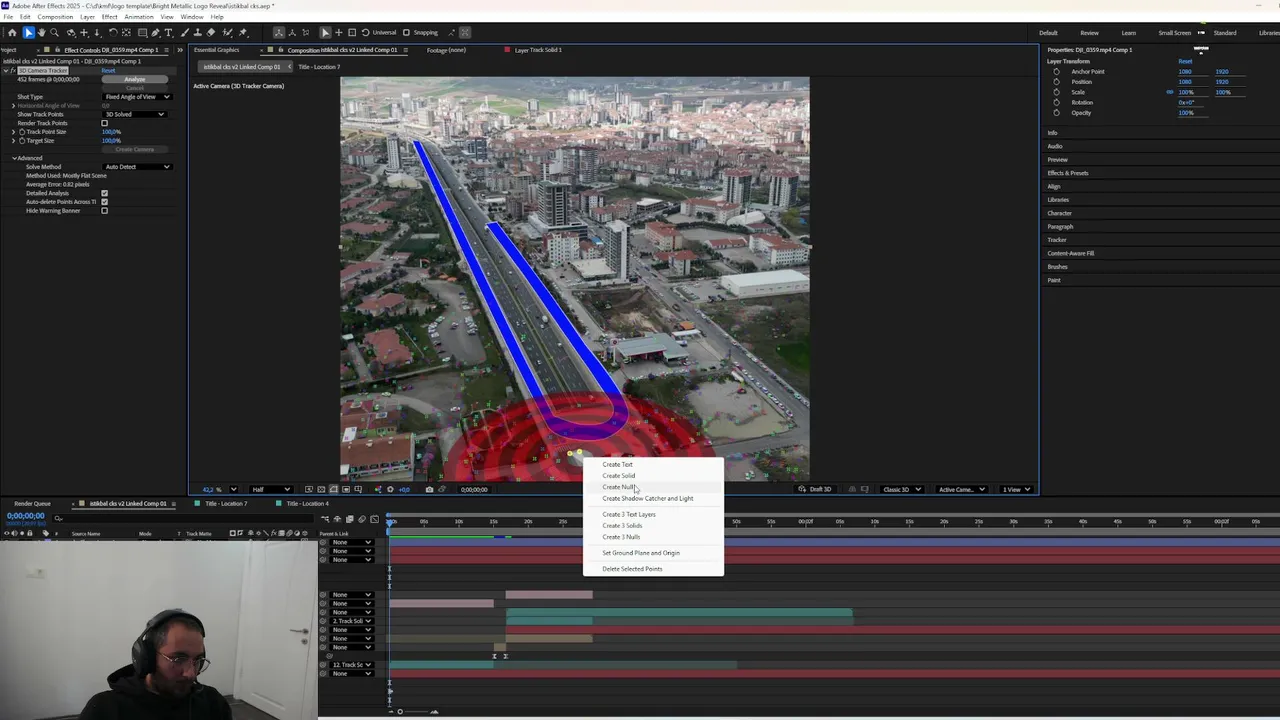The width and height of the screenshot is (1280, 720).
Task: Click the Local Axis mode icon
Action: pos(279,32)
